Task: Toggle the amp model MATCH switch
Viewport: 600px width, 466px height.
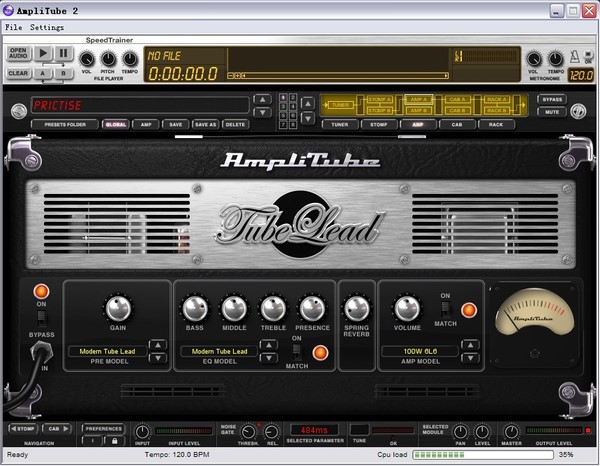Action: (x=445, y=308)
